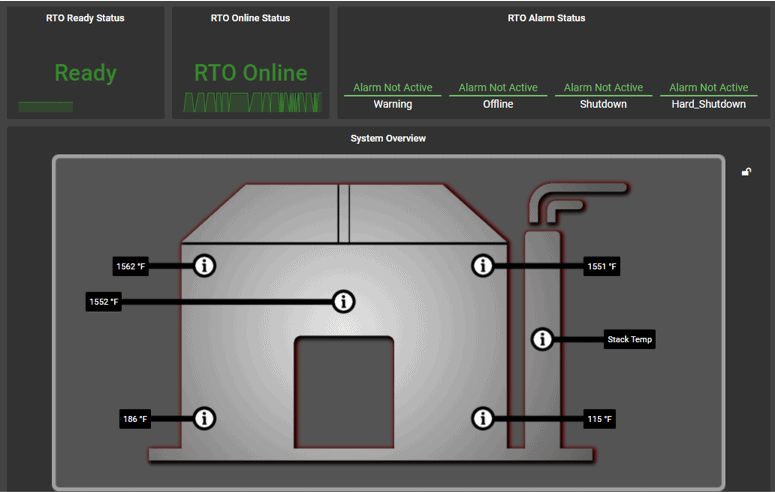Click the RTO Alarm Status panel title
Viewport: 775px width, 492px height.
pos(546,18)
